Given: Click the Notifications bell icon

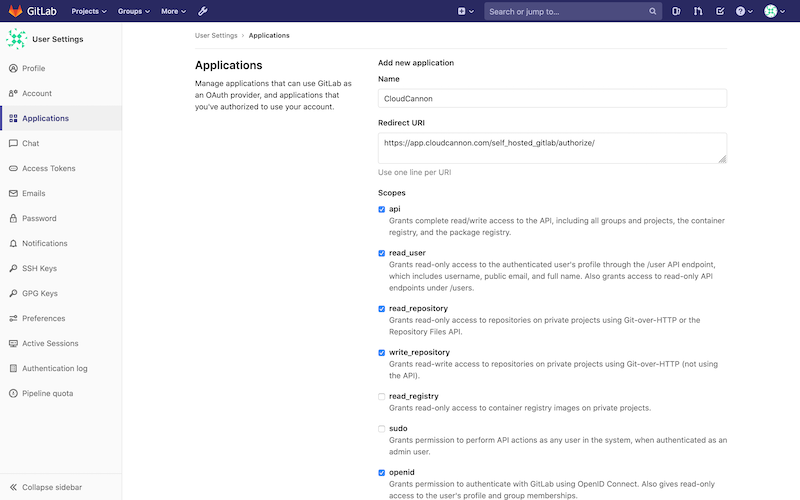Looking at the screenshot, I should (x=13, y=243).
